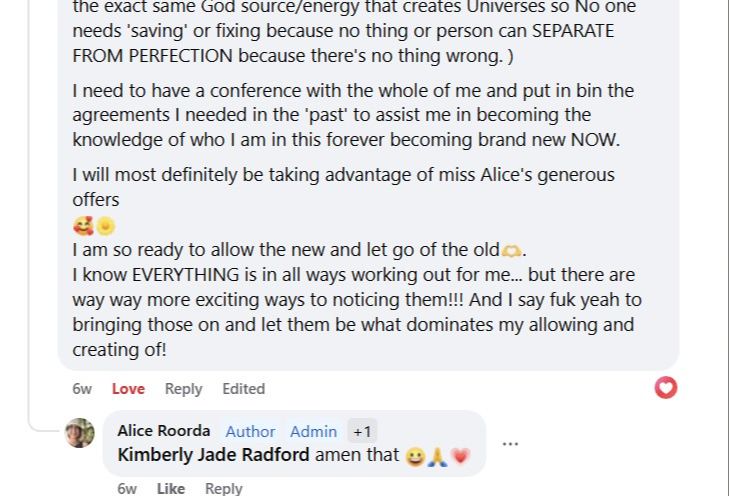Toggle the Love reaction on the long comment
This screenshot has width=729, height=496.
pyautogui.click(x=128, y=389)
